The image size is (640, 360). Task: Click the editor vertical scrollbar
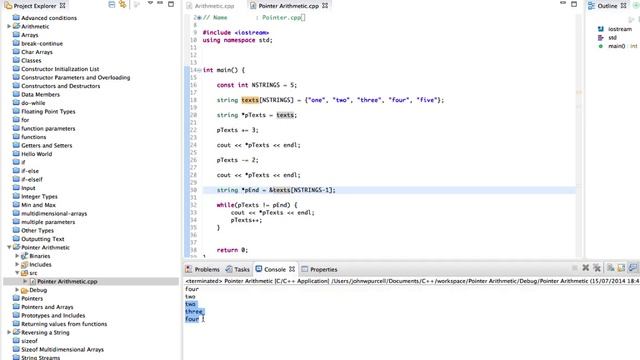pos(579,135)
